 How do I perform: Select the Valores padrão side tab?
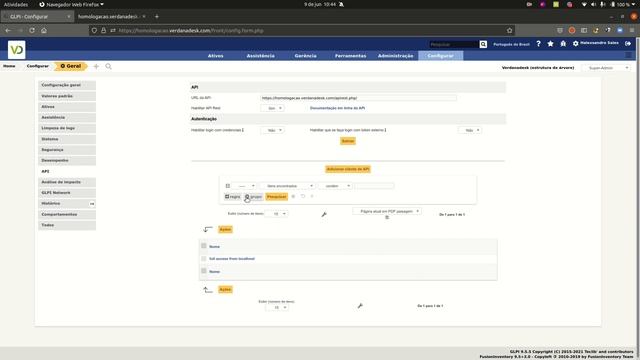(x=67, y=96)
